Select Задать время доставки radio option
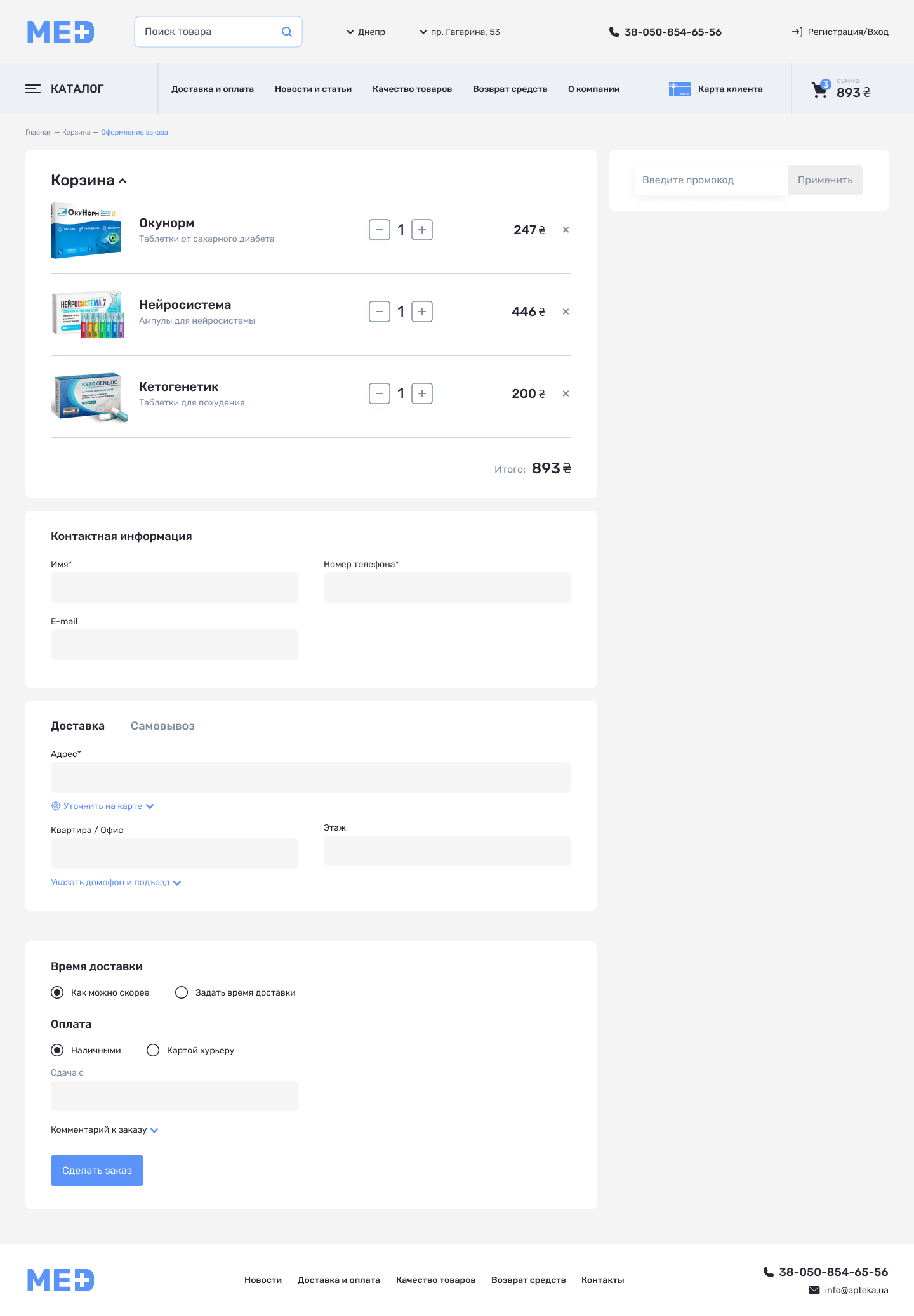Image resolution: width=914 pixels, height=1316 pixels. point(182,992)
